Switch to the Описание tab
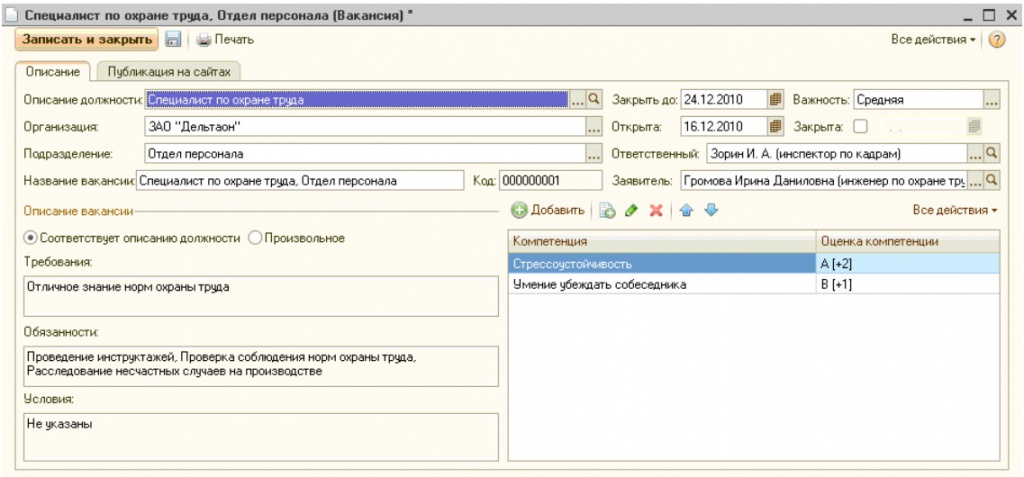Image resolution: width=1024 pixels, height=477 pixels. click(x=54, y=72)
